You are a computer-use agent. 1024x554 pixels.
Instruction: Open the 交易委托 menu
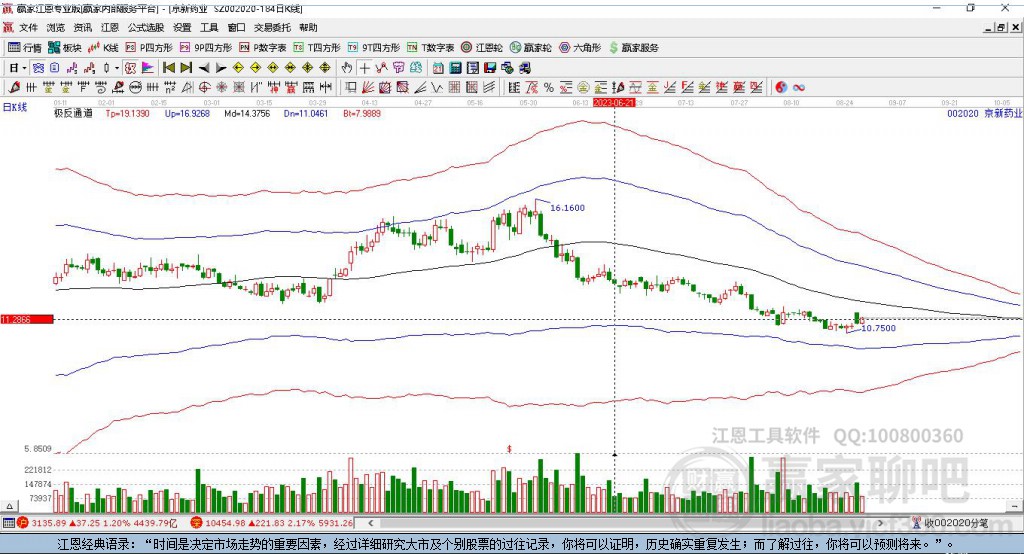point(272,27)
